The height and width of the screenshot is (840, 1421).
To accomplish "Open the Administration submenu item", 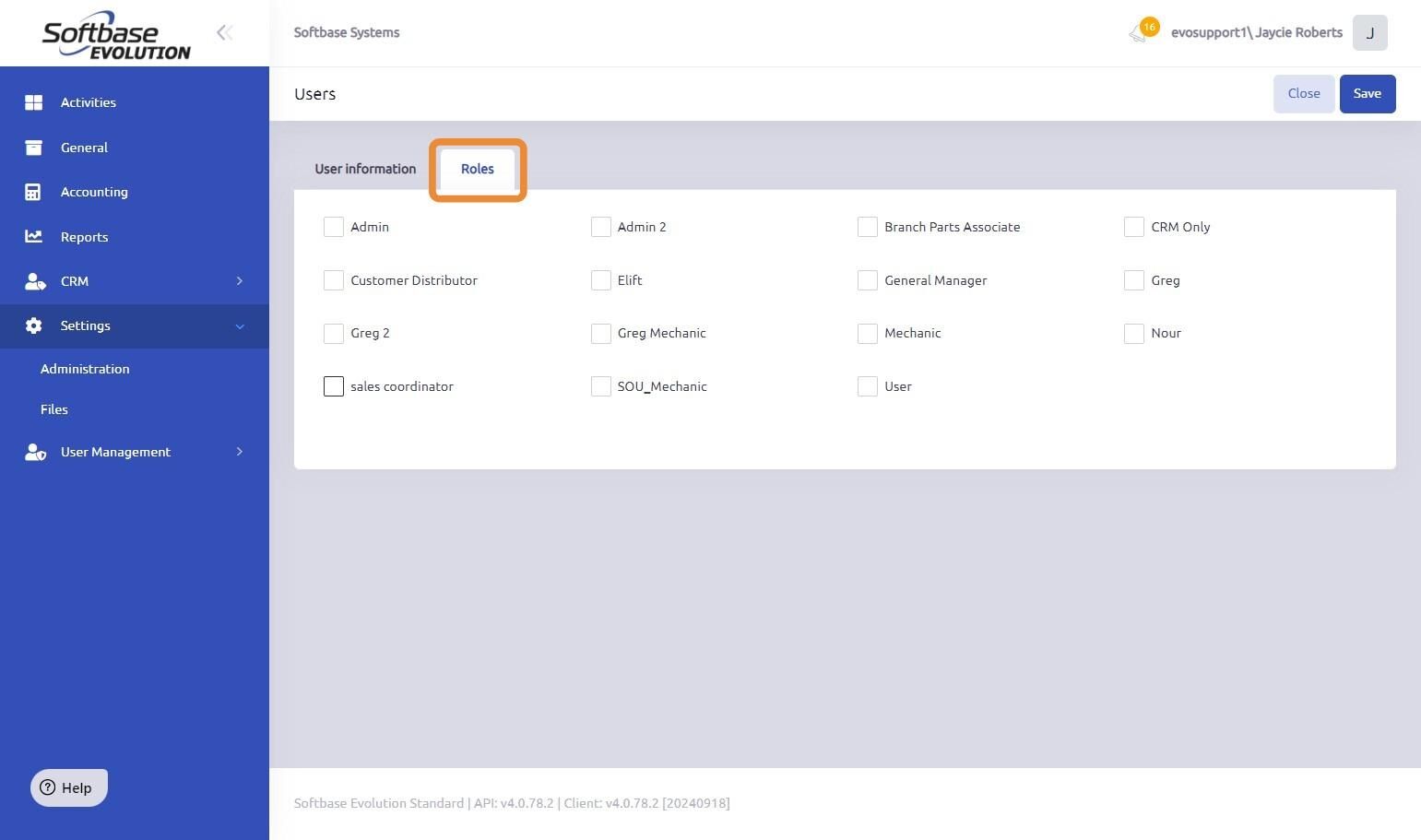I will [85, 369].
